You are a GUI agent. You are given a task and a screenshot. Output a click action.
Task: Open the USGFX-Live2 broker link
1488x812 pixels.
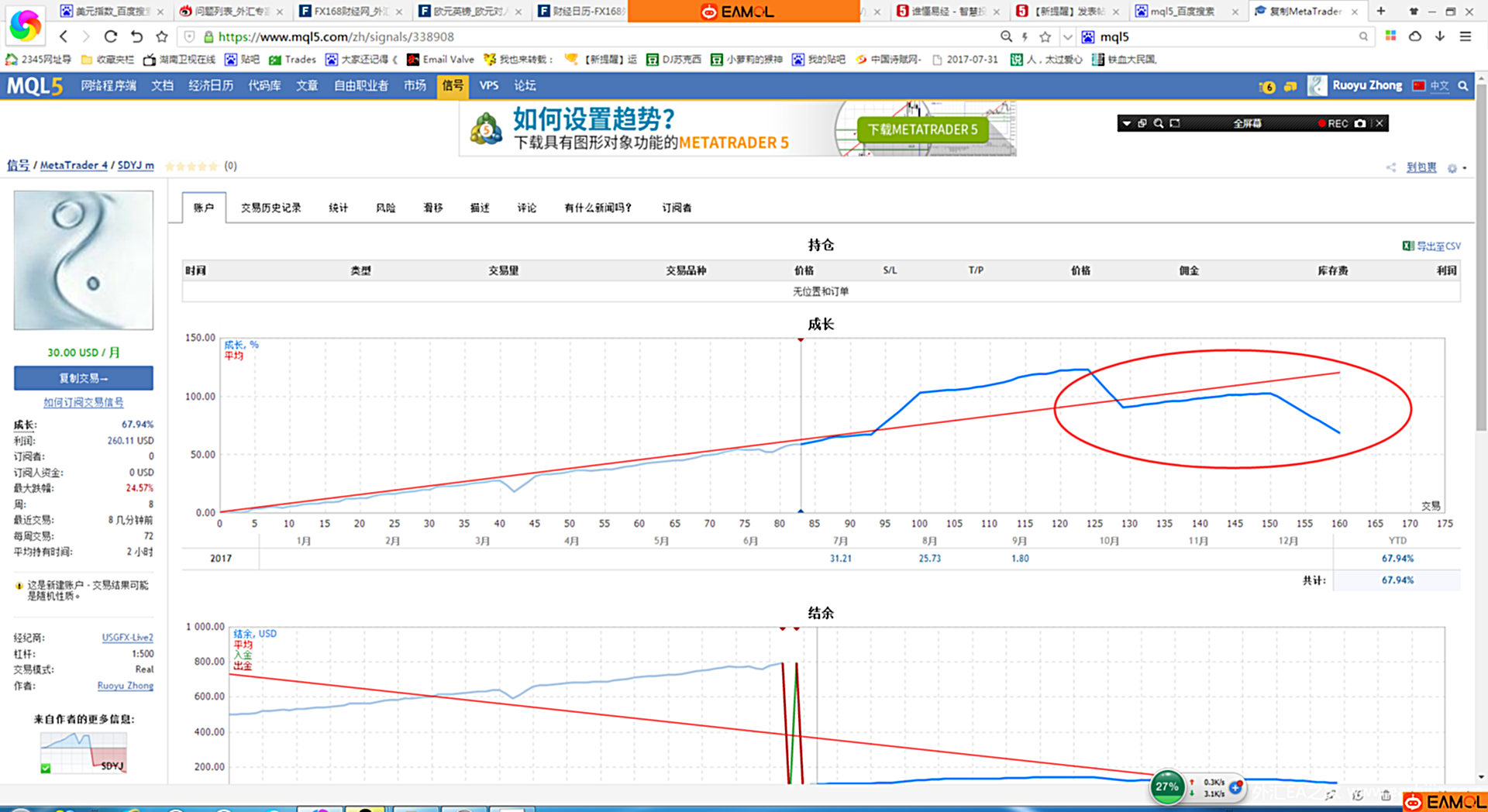click(127, 638)
